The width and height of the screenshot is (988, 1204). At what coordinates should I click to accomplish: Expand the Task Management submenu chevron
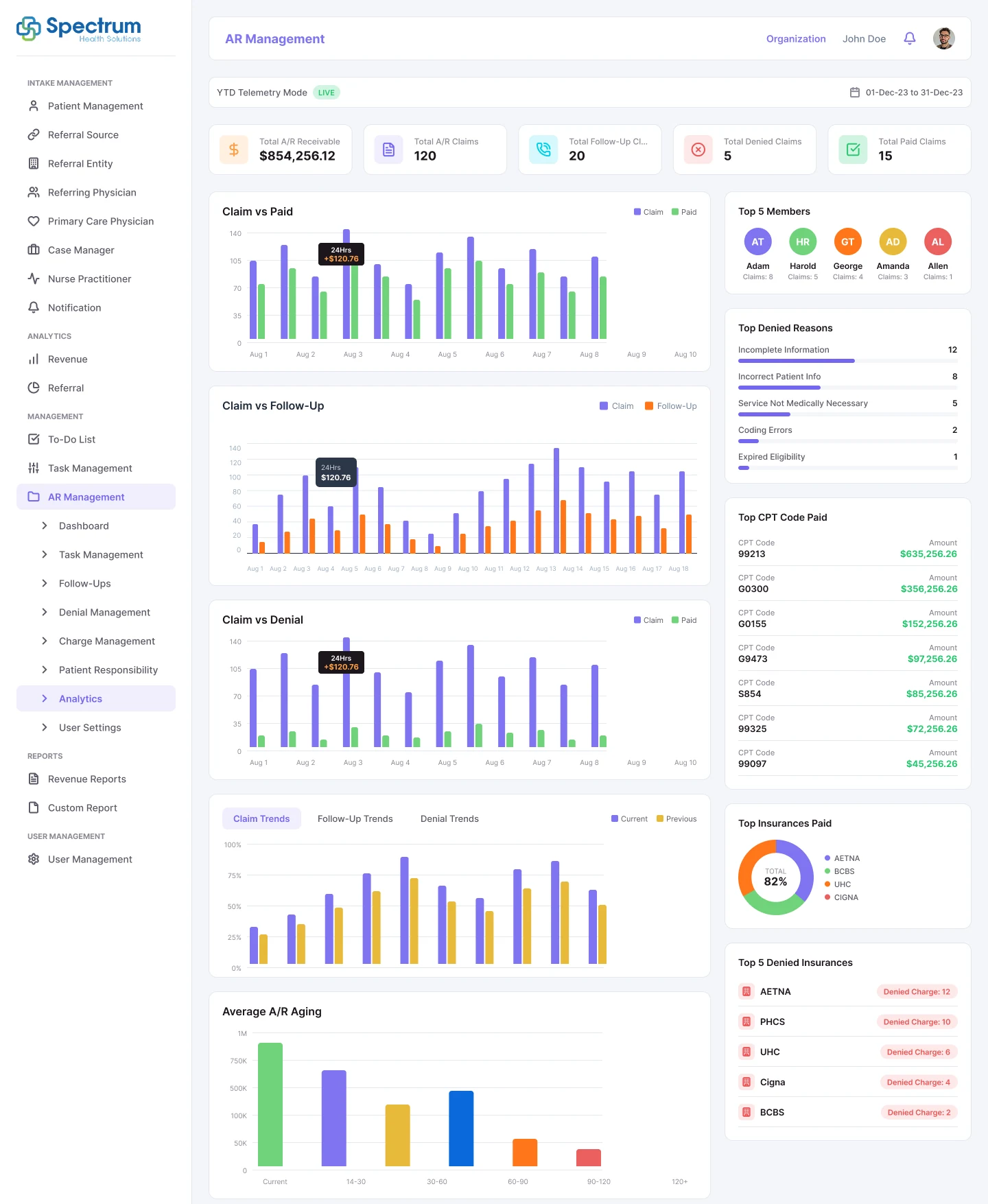(45, 554)
